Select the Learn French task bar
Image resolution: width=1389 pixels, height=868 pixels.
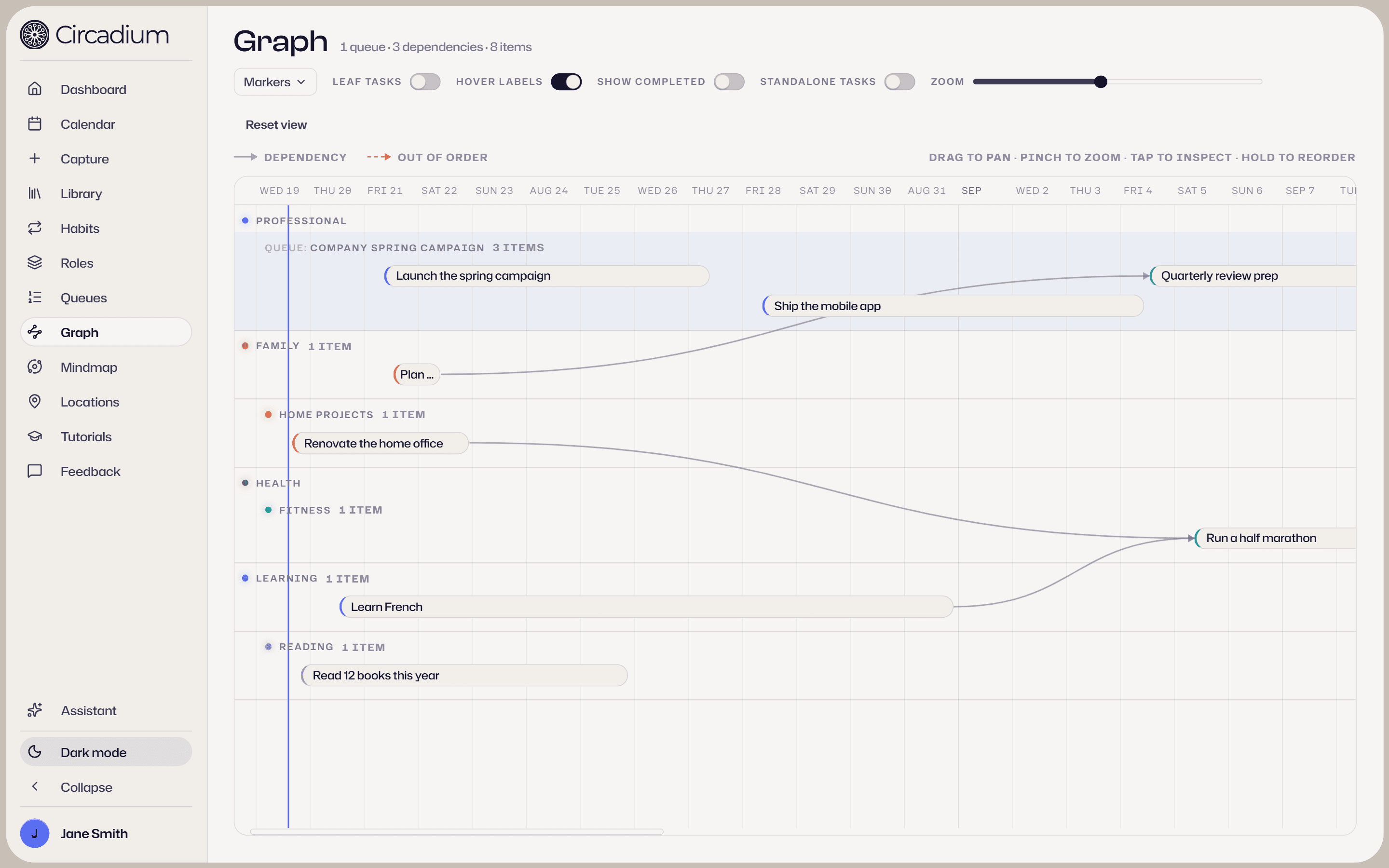point(646,607)
